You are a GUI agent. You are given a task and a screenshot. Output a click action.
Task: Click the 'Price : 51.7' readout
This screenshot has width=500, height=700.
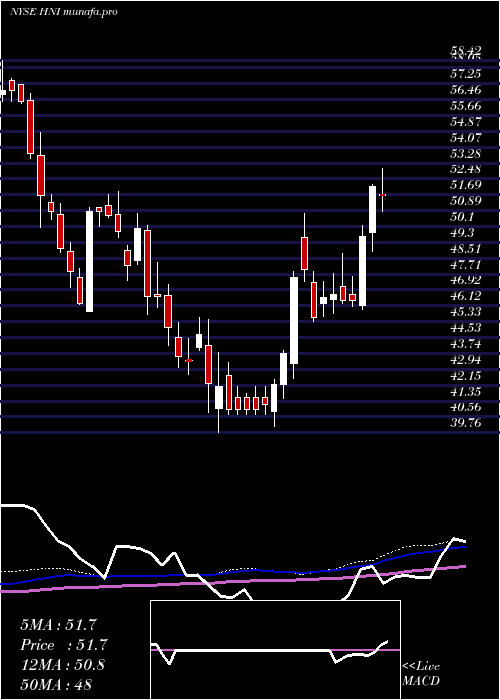[64, 645]
